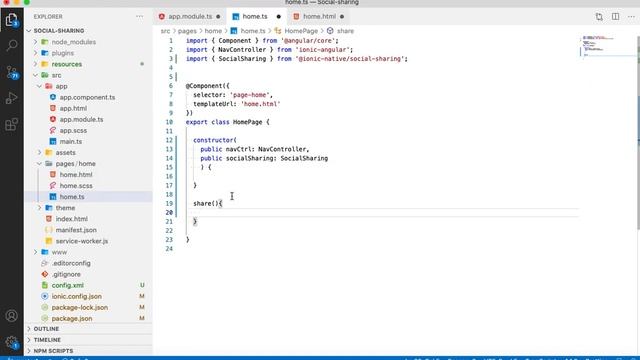Click the home breadcrumb segment
Viewport: 640px width, 360px height.
click(213, 31)
